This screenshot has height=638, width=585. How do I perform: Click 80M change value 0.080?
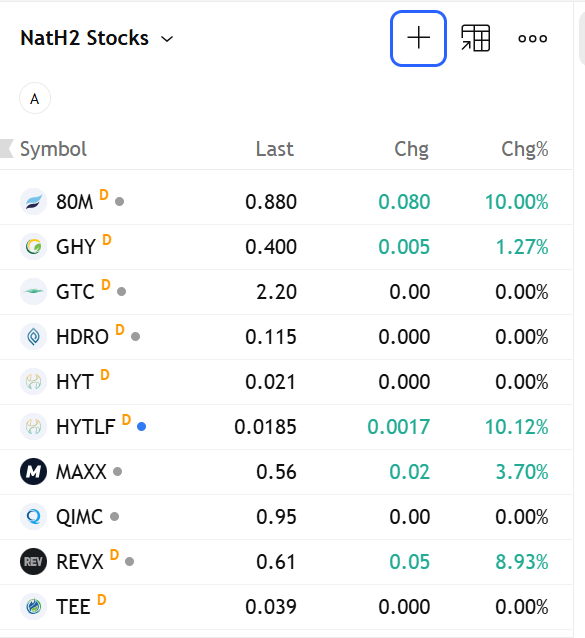pos(404,202)
